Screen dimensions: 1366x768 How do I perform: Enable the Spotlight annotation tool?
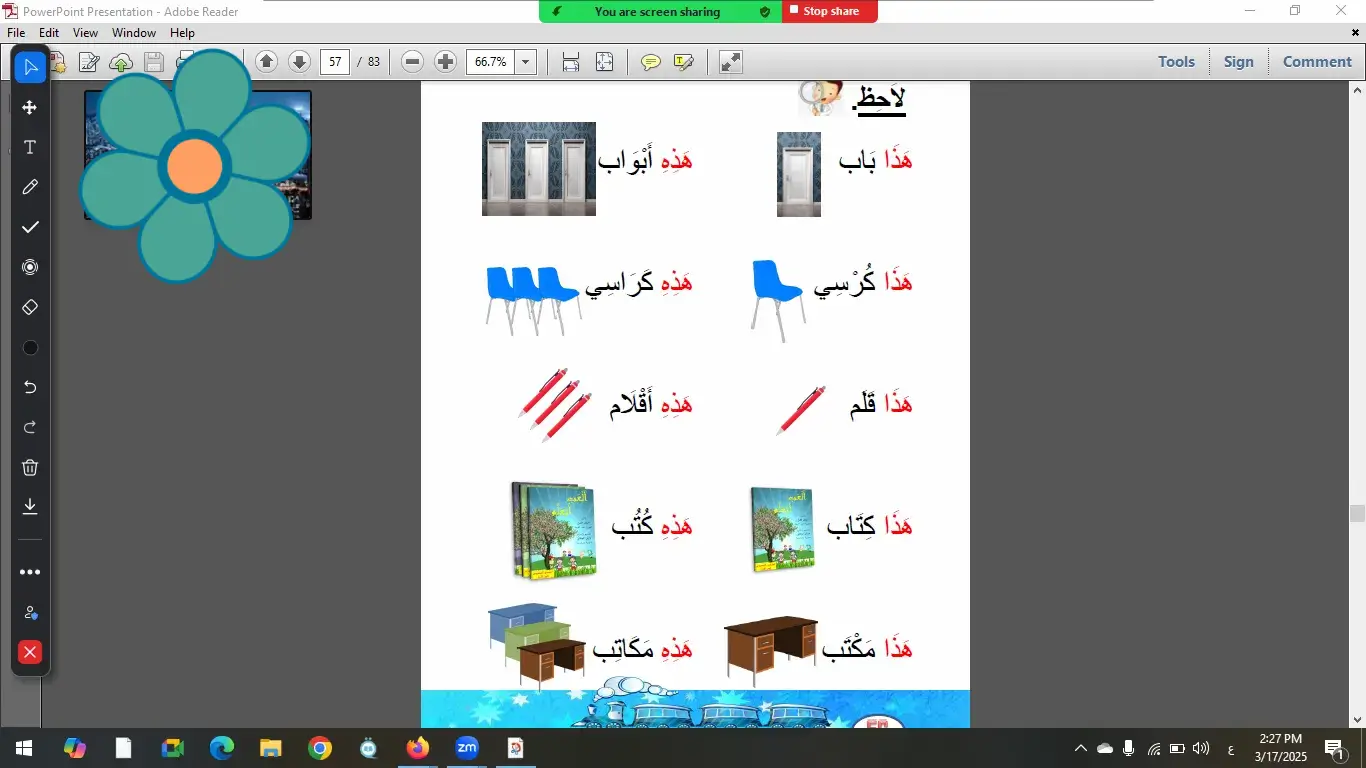pyautogui.click(x=29, y=267)
